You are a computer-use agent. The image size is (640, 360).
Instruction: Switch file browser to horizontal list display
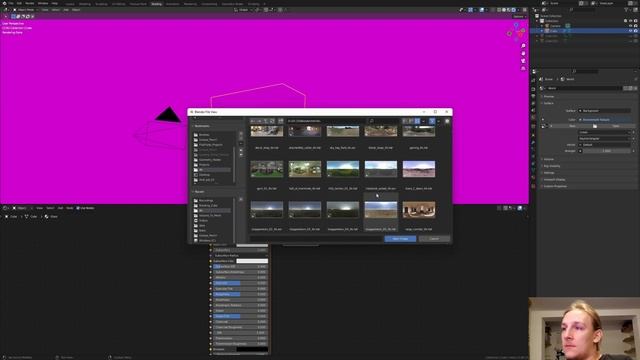click(x=411, y=121)
